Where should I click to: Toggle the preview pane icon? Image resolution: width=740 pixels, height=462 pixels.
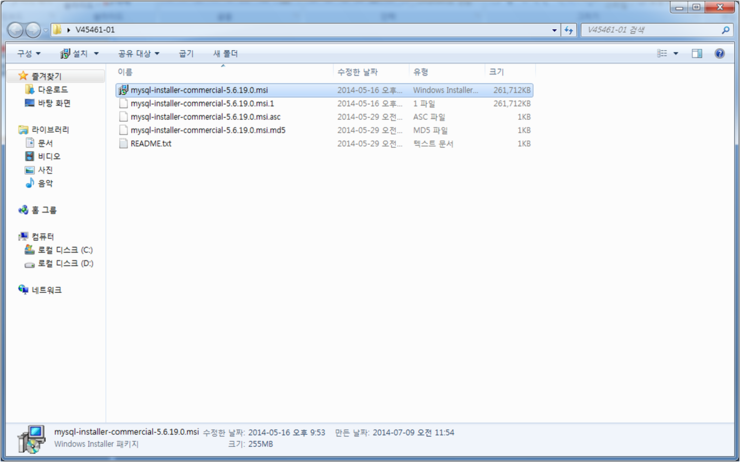(697, 53)
